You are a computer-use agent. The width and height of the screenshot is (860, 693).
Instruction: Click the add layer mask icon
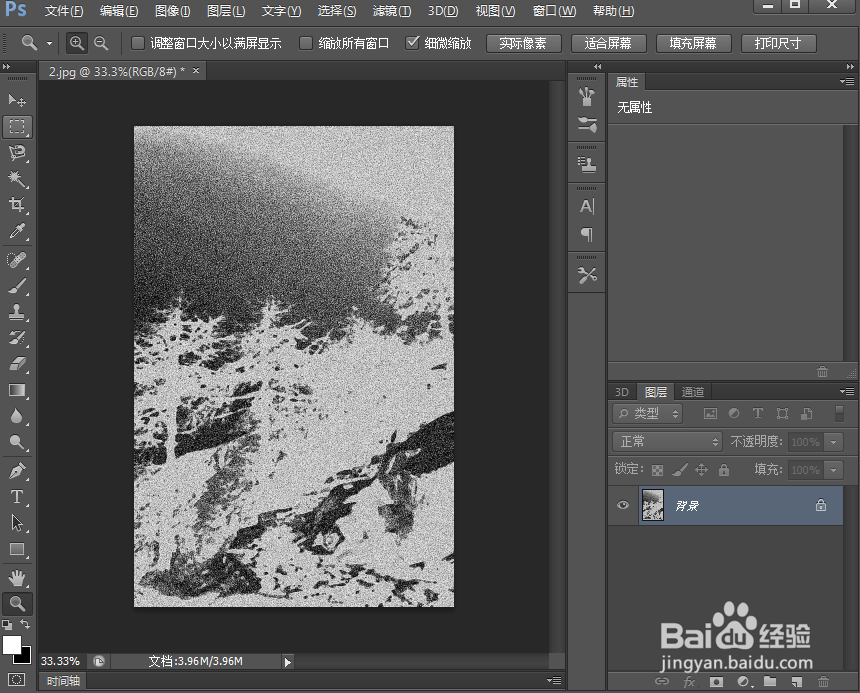point(716,681)
